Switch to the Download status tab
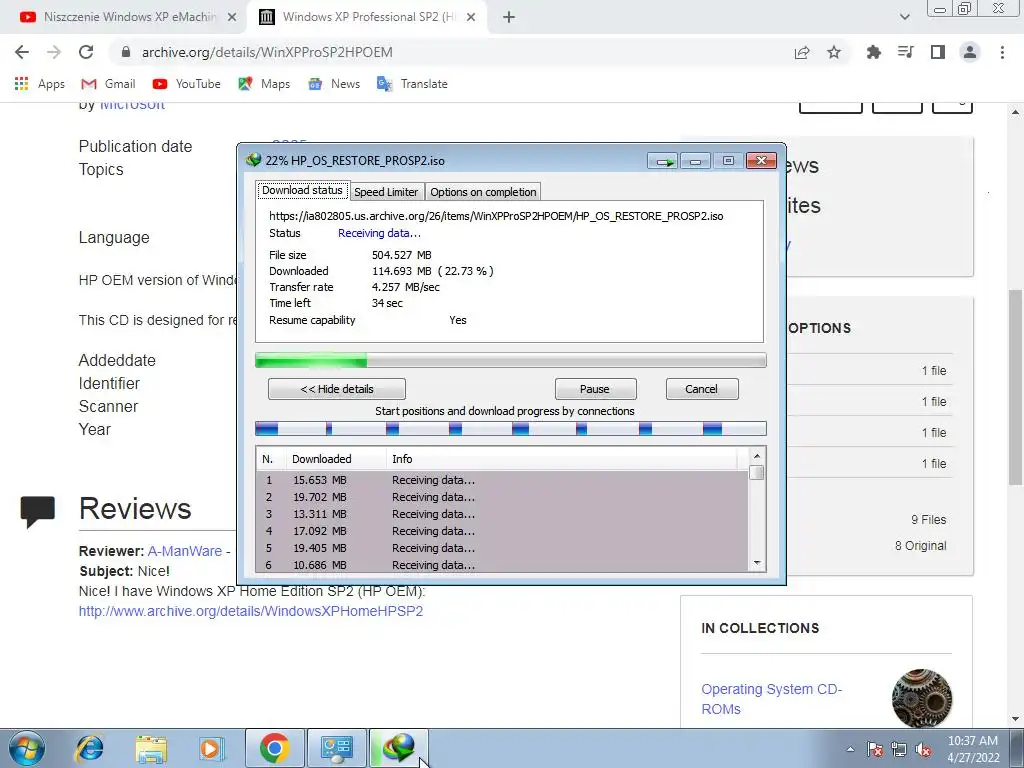Viewport: 1024px width, 768px height. 302,191
